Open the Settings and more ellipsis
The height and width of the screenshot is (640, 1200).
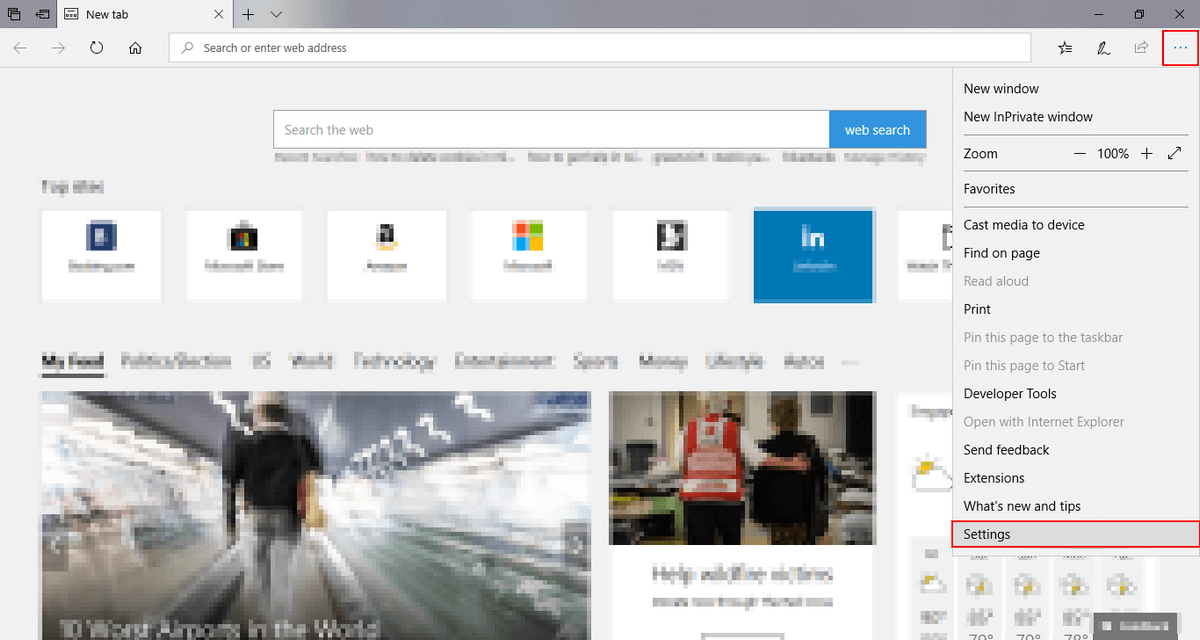pyautogui.click(x=1181, y=47)
